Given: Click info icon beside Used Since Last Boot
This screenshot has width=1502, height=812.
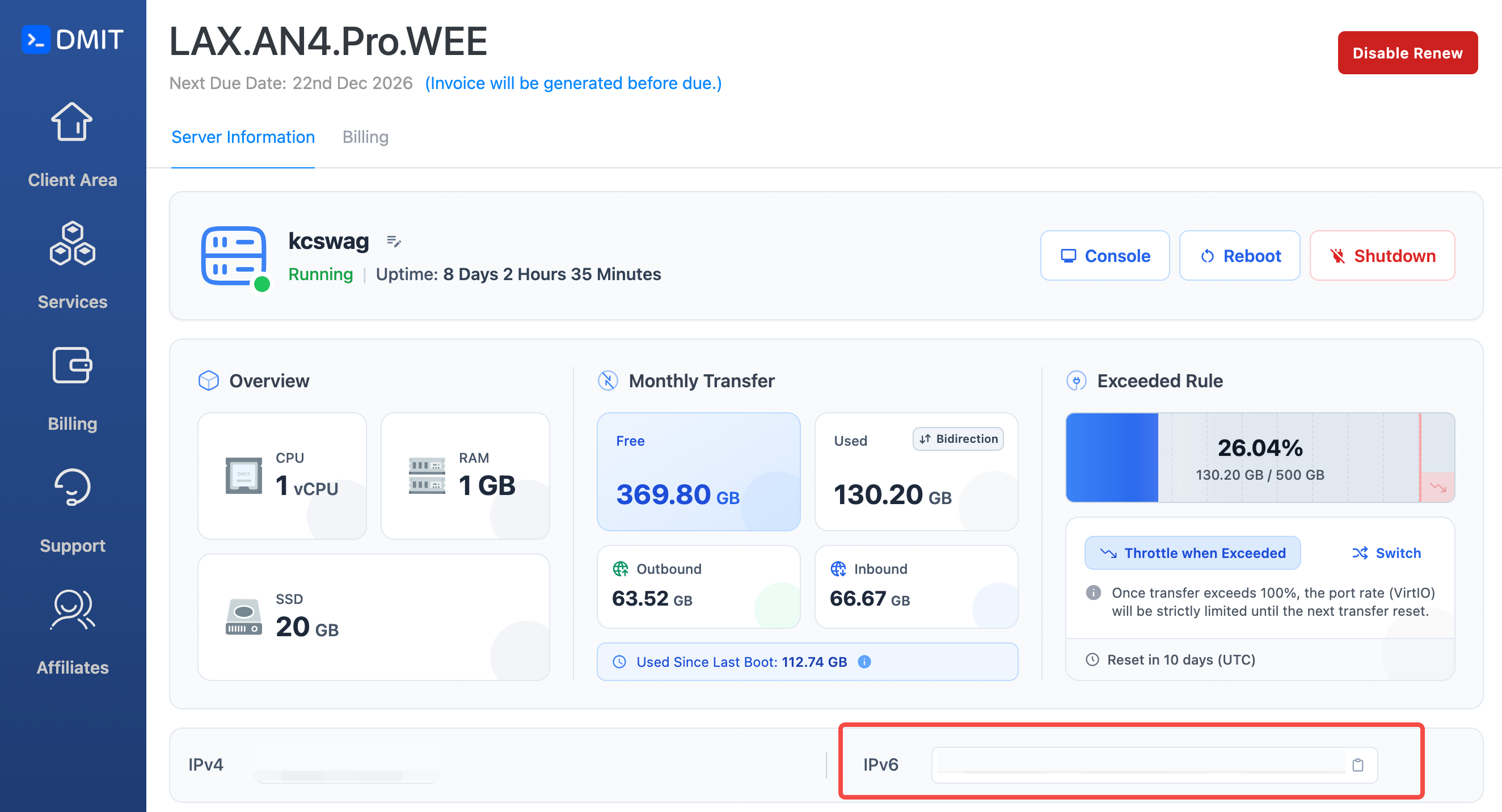Looking at the screenshot, I should point(864,662).
